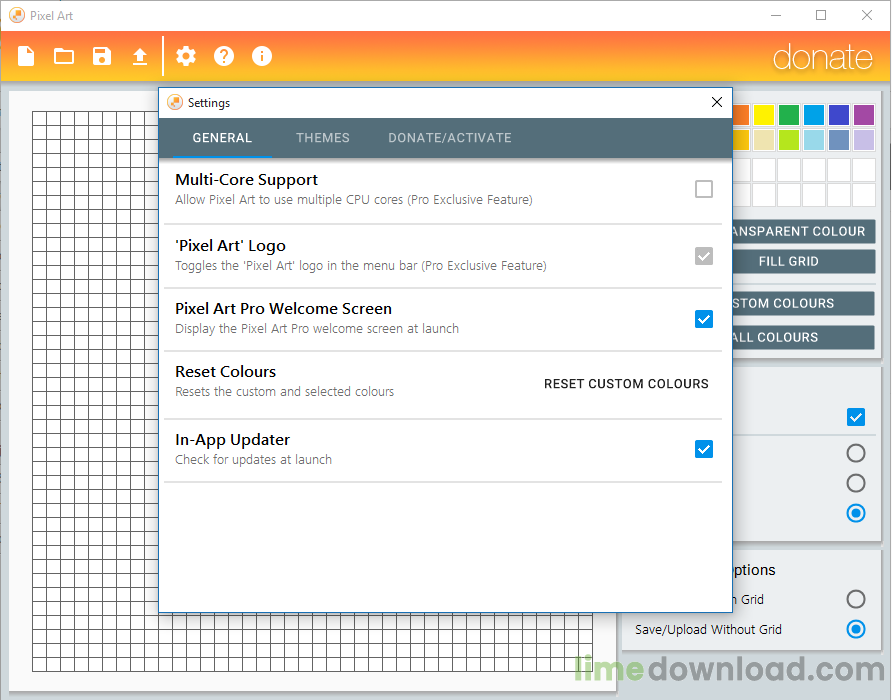The image size is (892, 700).
Task: Click RESET CUSTOM COLOURS button
Action: click(626, 384)
